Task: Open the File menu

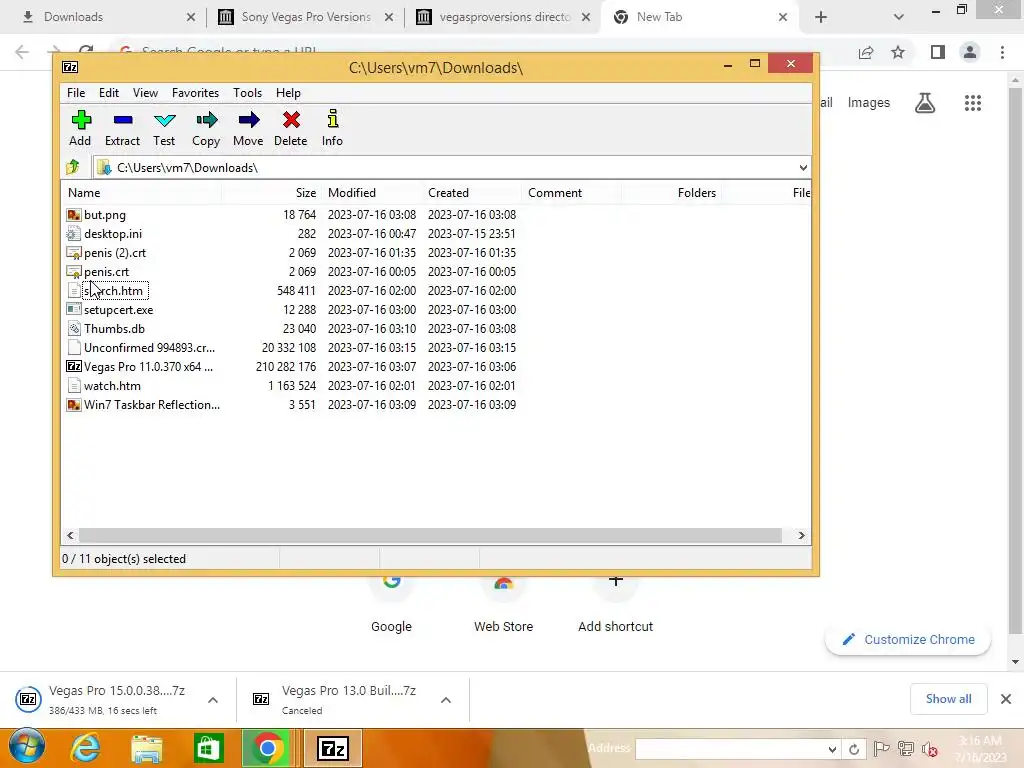Action: pyautogui.click(x=76, y=93)
